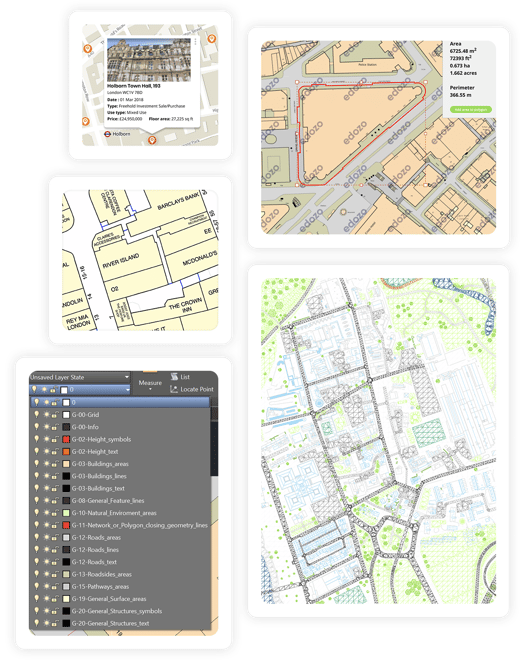Click the green color swatch for G-10-Natural_Enviroment_areas
Image resolution: width=525 pixels, height=669 pixels.
coord(66,513)
